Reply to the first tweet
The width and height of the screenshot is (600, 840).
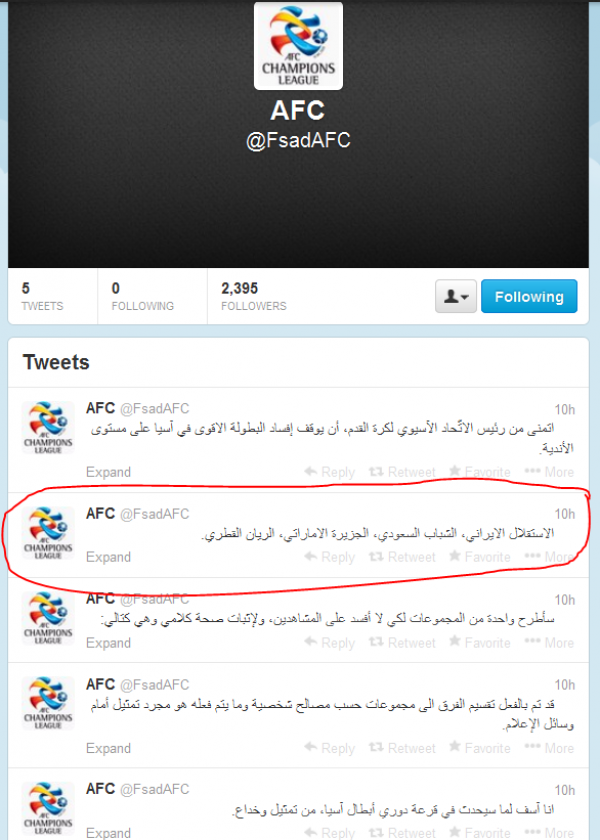(x=329, y=472)
